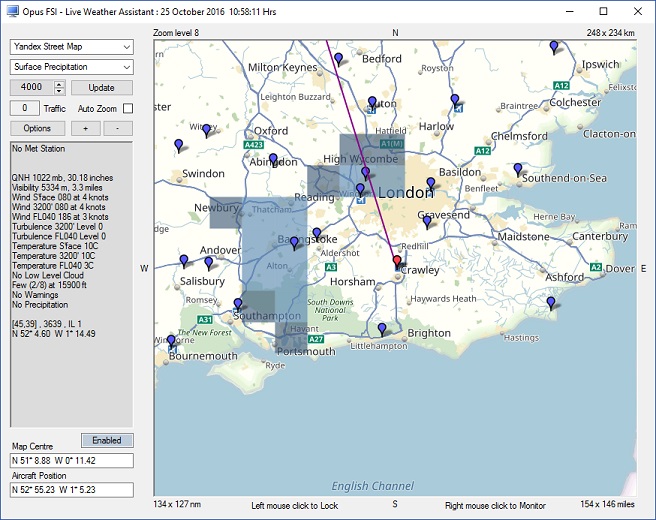Click the 'Wind S'face 080 at 4 knots' line
The height and width of the screenshot is (520, 656).
60,197
